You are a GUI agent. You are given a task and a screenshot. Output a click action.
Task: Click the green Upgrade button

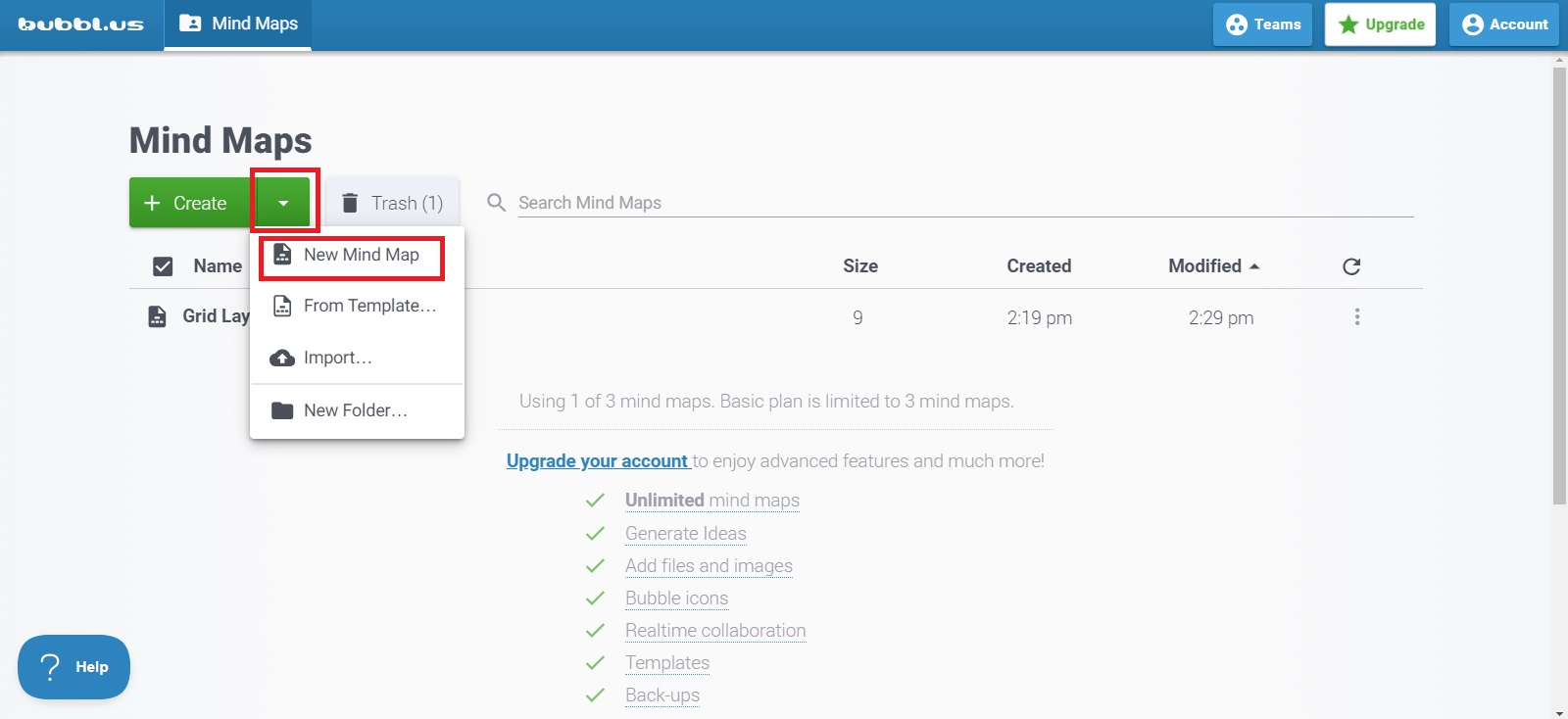click(1380, 24)
